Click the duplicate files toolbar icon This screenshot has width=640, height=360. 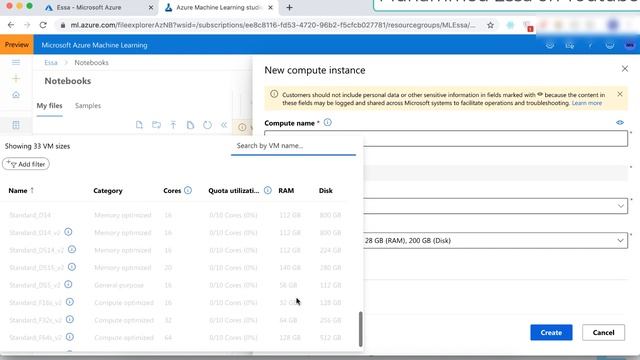(x=190, y=125)
